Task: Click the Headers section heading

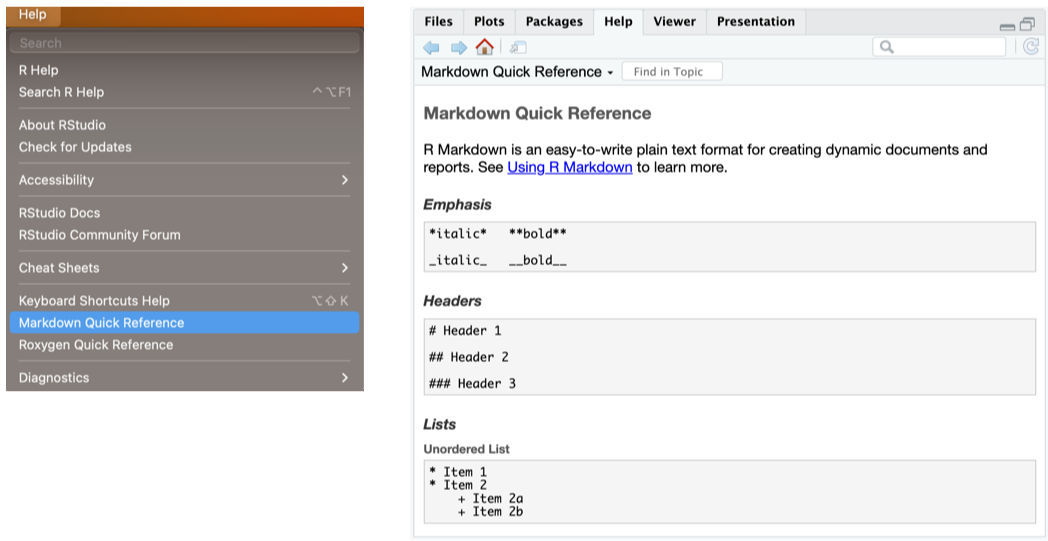Action: pyautogui.click(x=452, y=301)
